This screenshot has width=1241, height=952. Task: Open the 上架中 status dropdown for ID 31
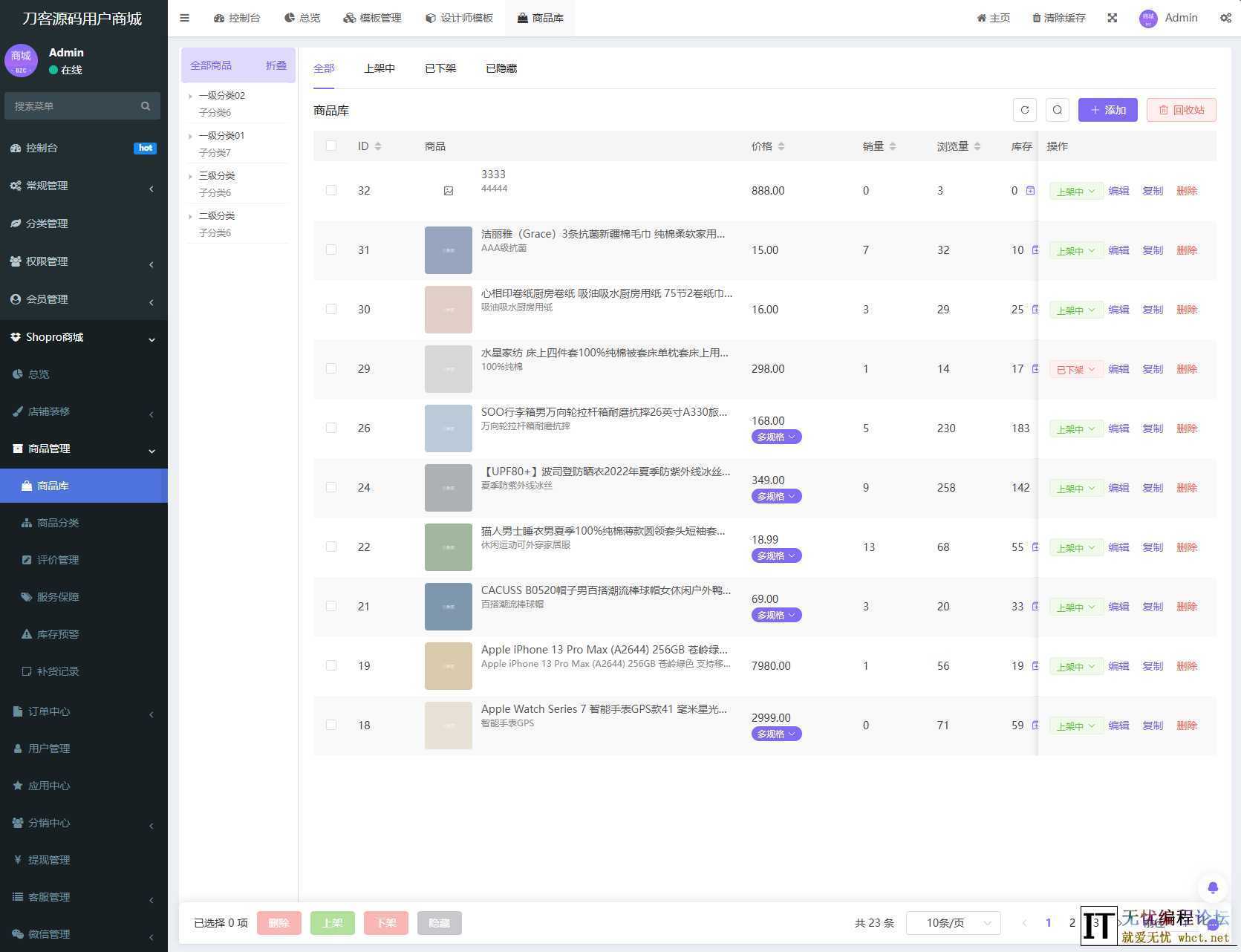tap(1075, 250)
